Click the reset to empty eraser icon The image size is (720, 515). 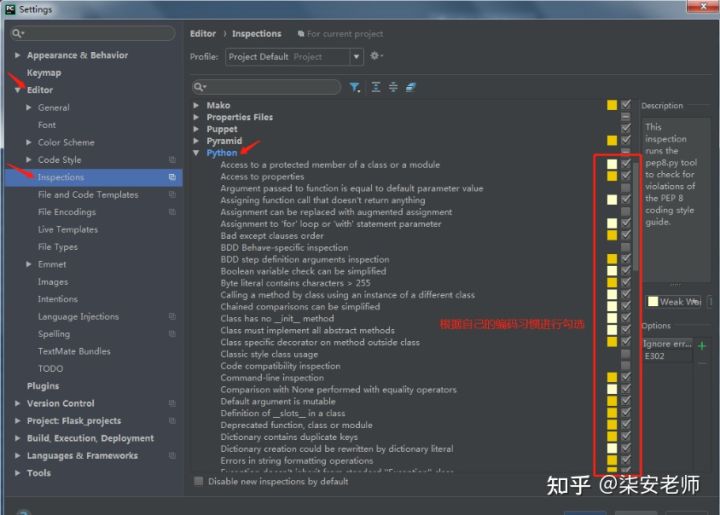coord(411,87)
